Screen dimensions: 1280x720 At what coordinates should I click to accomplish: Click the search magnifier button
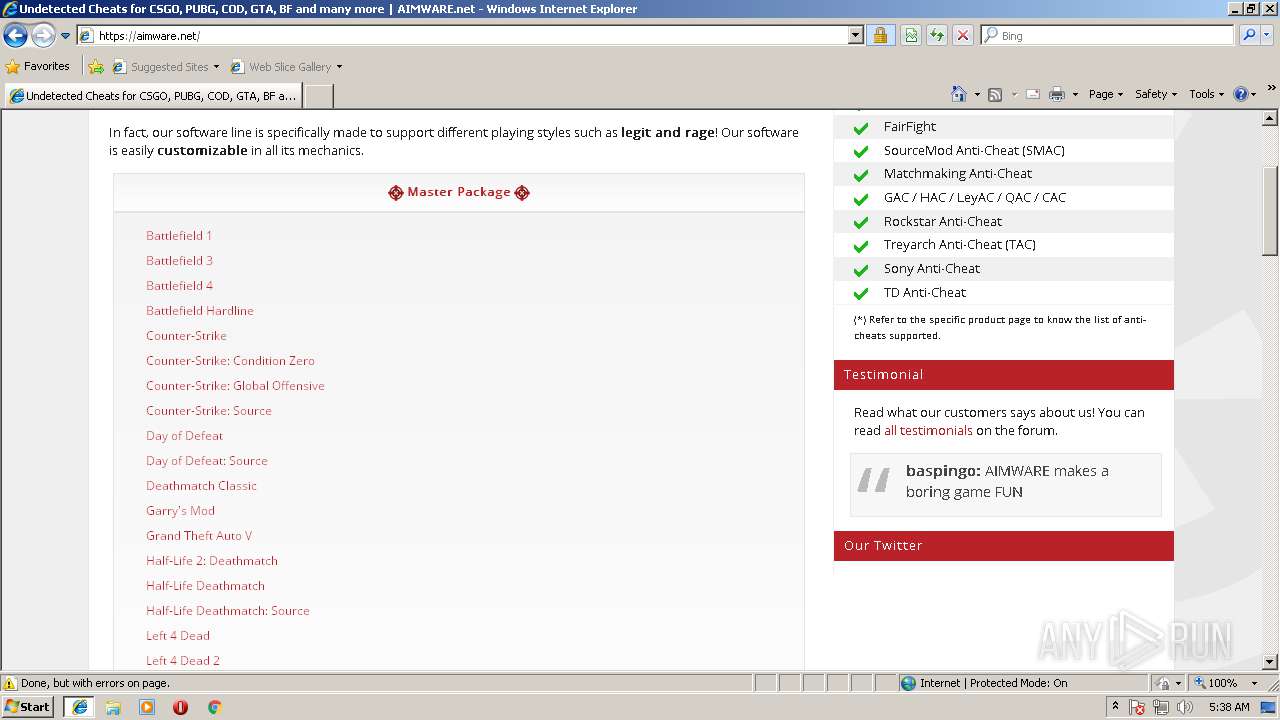(x=1248, y=35)
